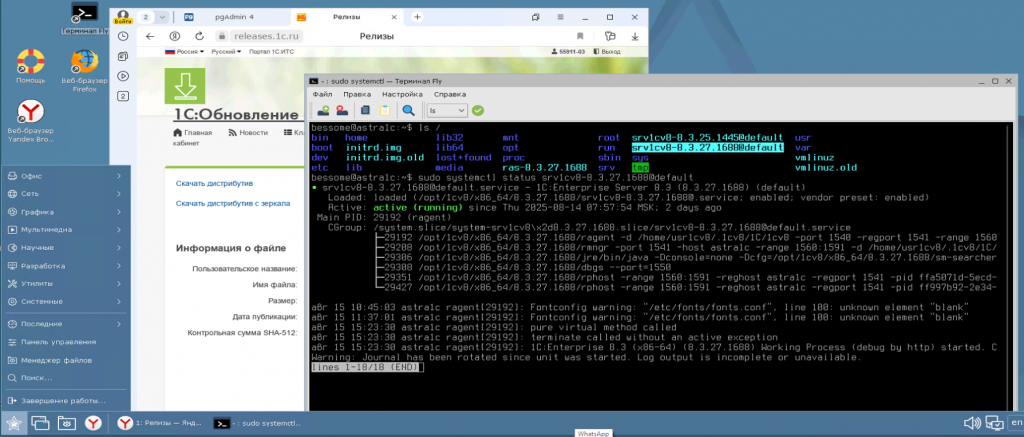Expand the Сеть start menu category
Image resolution: width=1024 pixels, height=437 pixels.
(65, 194)
